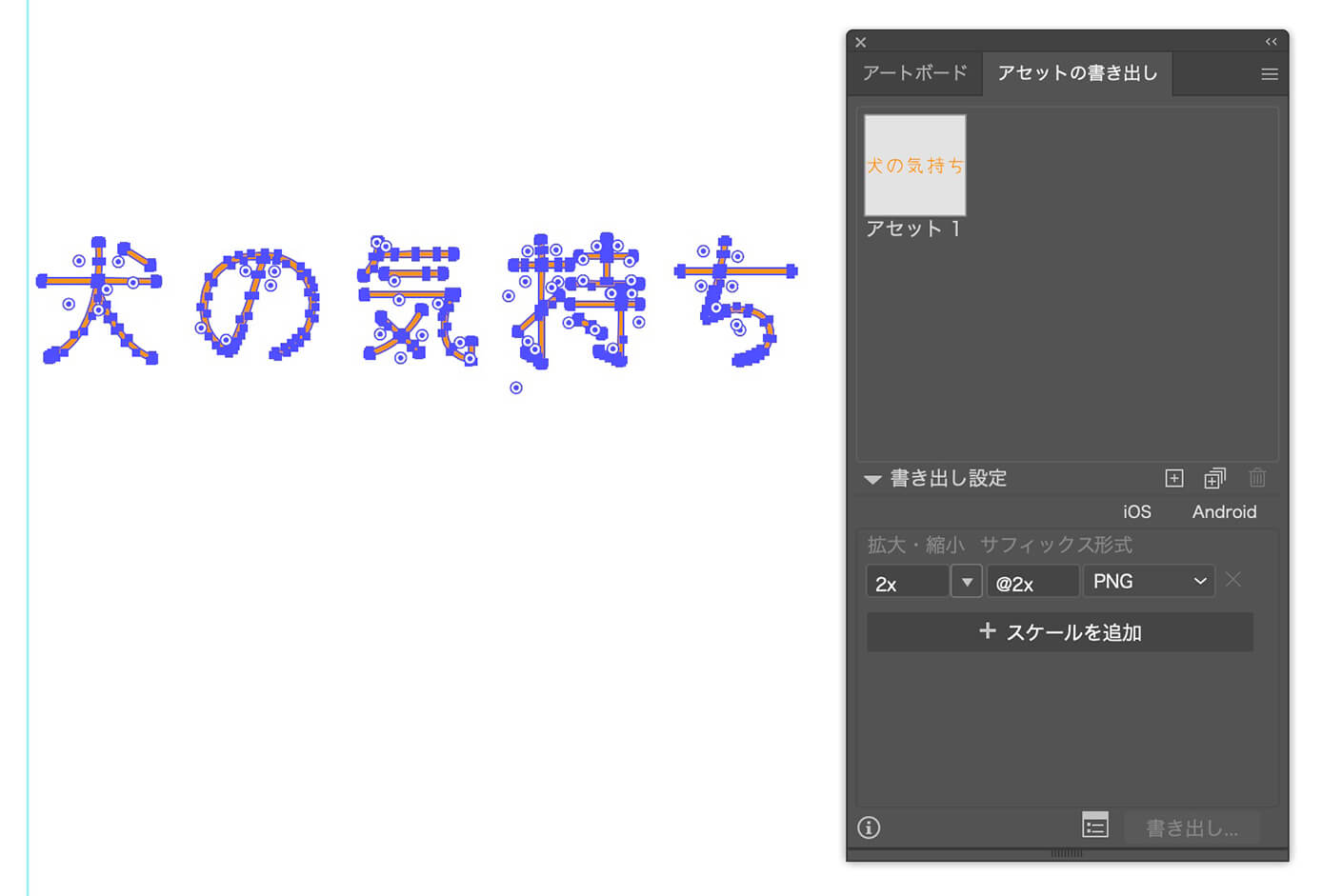The height and width of the screenshot is (896, 1322).
Task: Apply iOS export presets
Action: [1136, 512]
